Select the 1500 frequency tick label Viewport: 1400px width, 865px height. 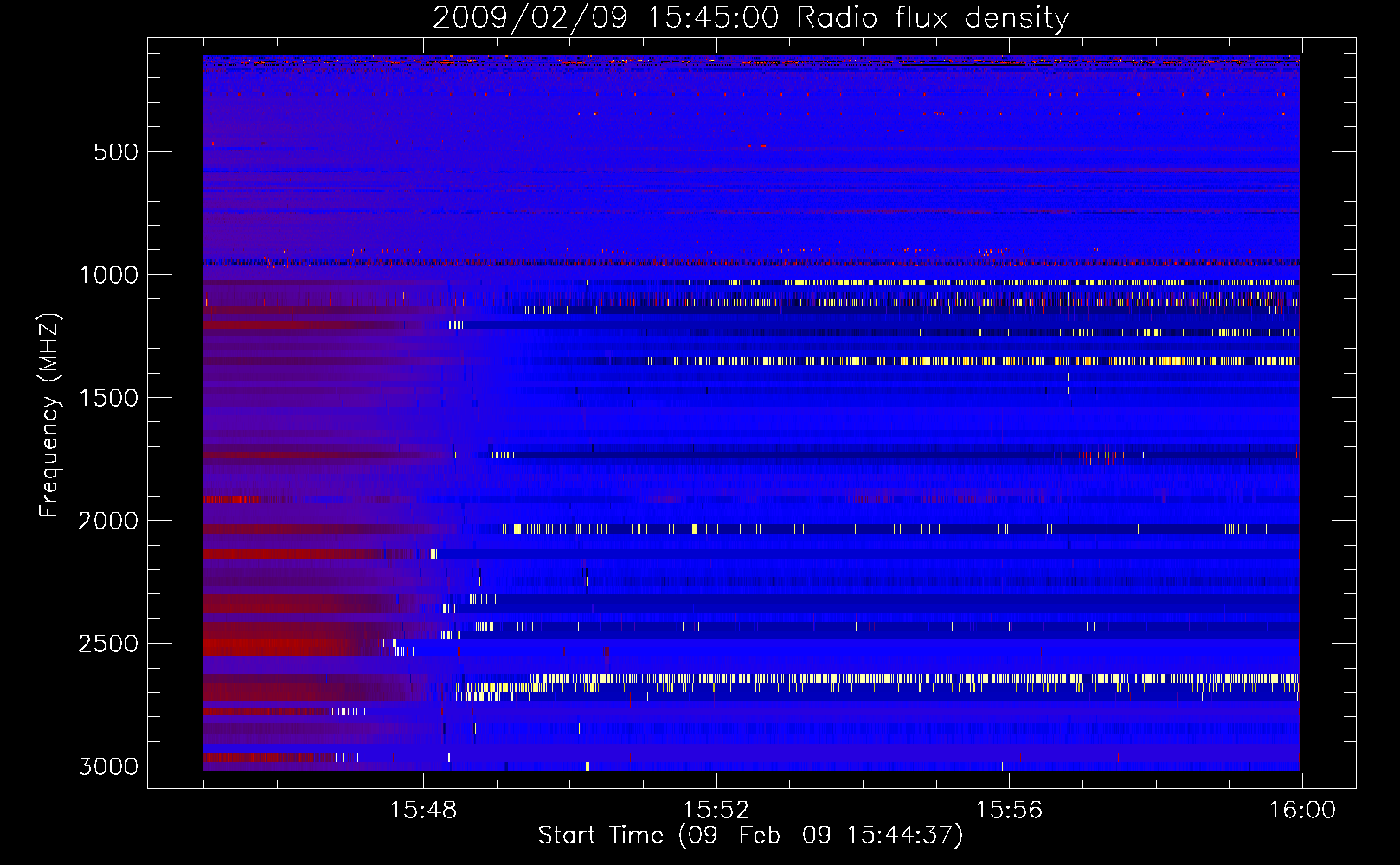click(x=109, y=398)
